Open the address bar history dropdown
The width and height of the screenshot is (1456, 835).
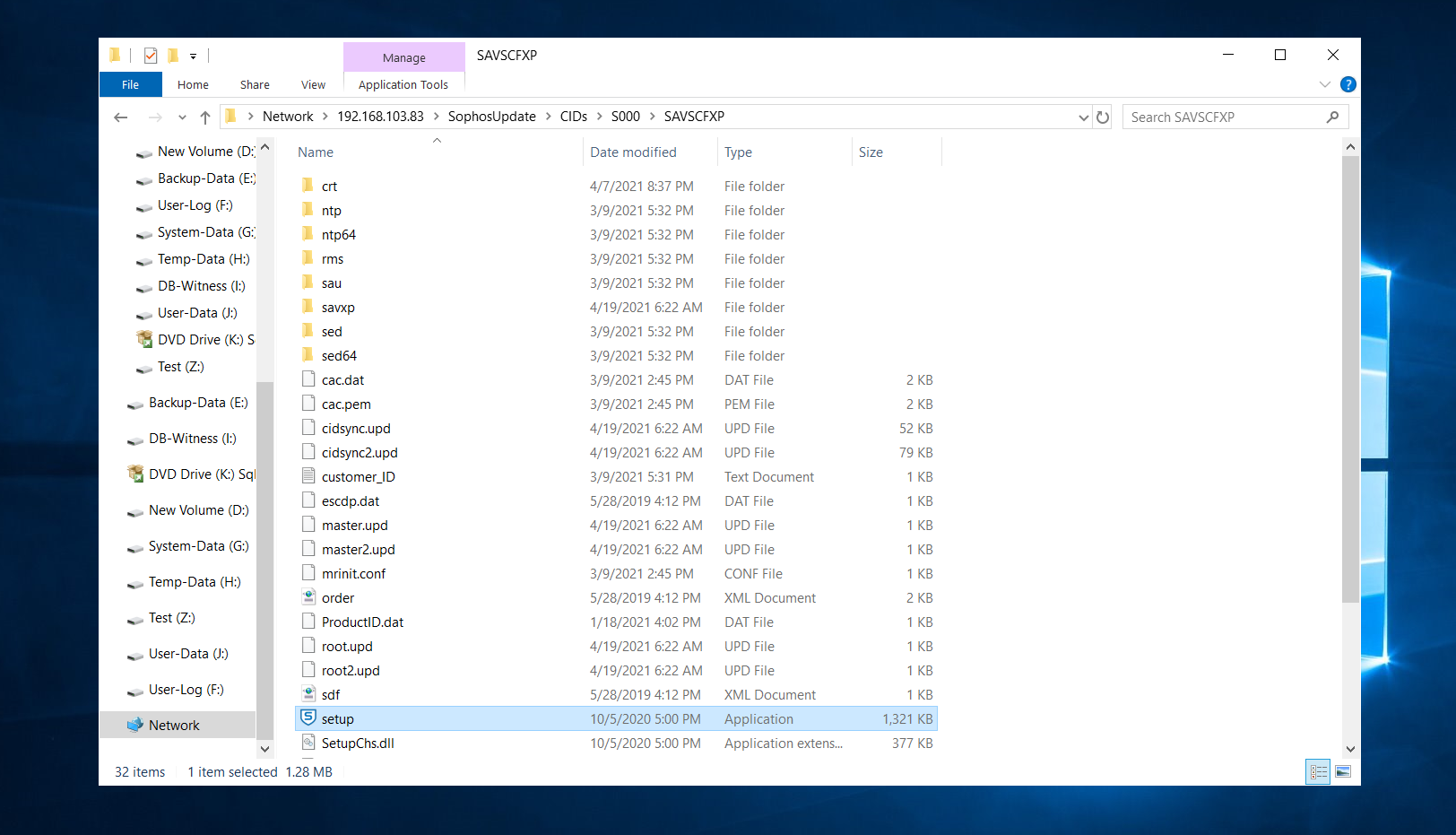[1083, 117]
